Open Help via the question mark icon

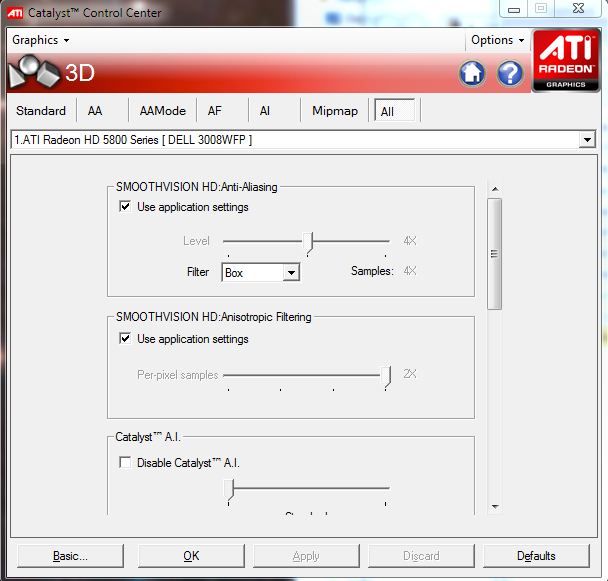[510, 73]
